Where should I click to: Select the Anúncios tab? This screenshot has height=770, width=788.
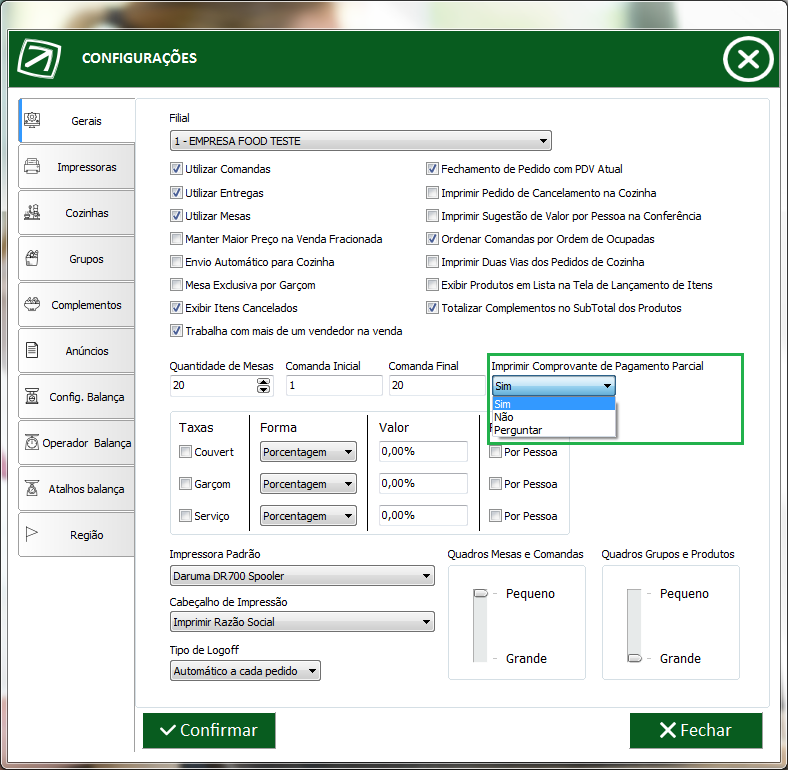(x=76, y=351)
